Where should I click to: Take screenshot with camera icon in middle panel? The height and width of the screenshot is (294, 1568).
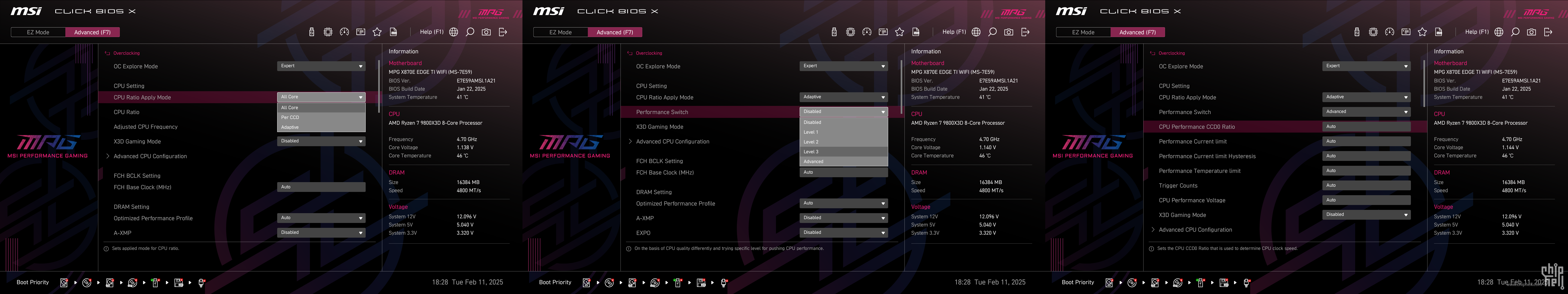coord(1008,32)
